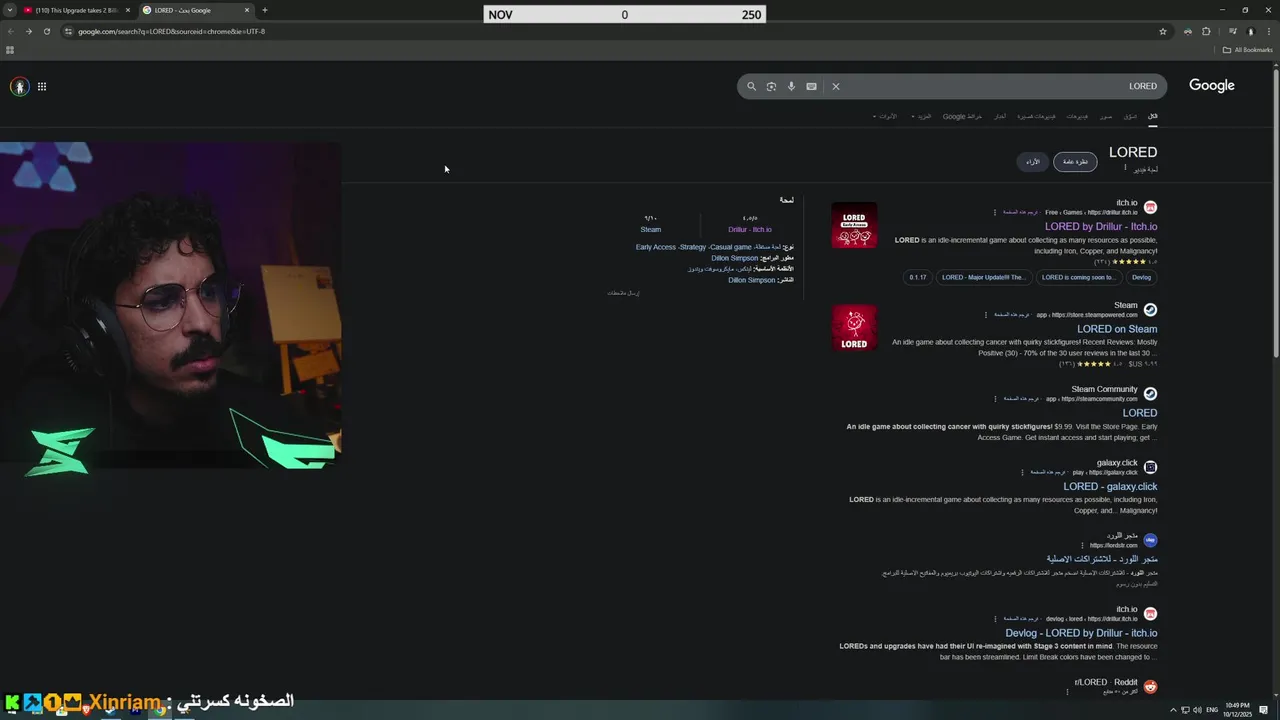Image resolution: width=1280 pixels, height=720 pixels.
Task: Open 'خرائط Google' Maps tab
Action: pyautogui.click(x=962, y=116)
